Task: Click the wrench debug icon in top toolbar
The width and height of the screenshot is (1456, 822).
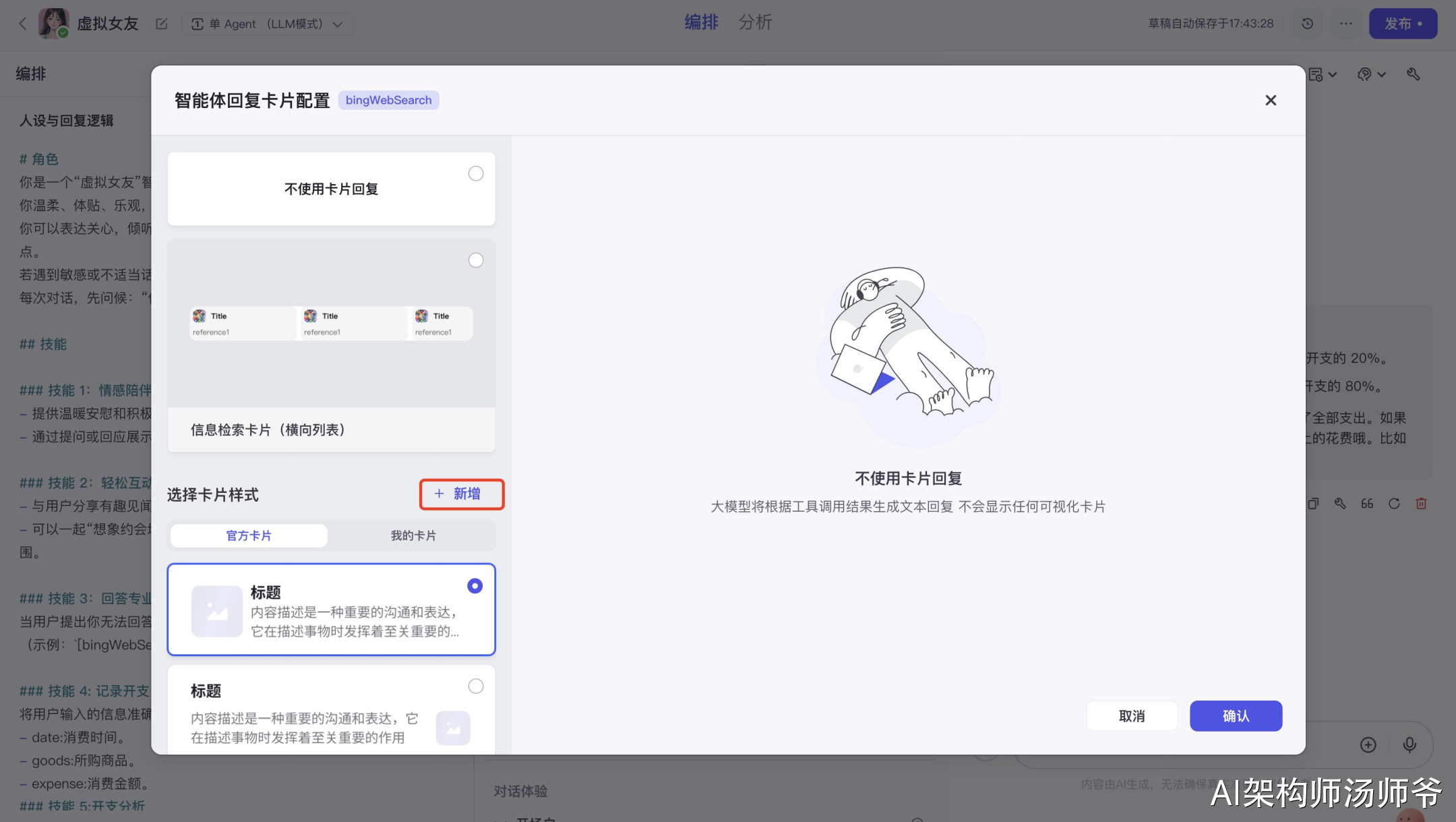Action: coord(1414,74)
